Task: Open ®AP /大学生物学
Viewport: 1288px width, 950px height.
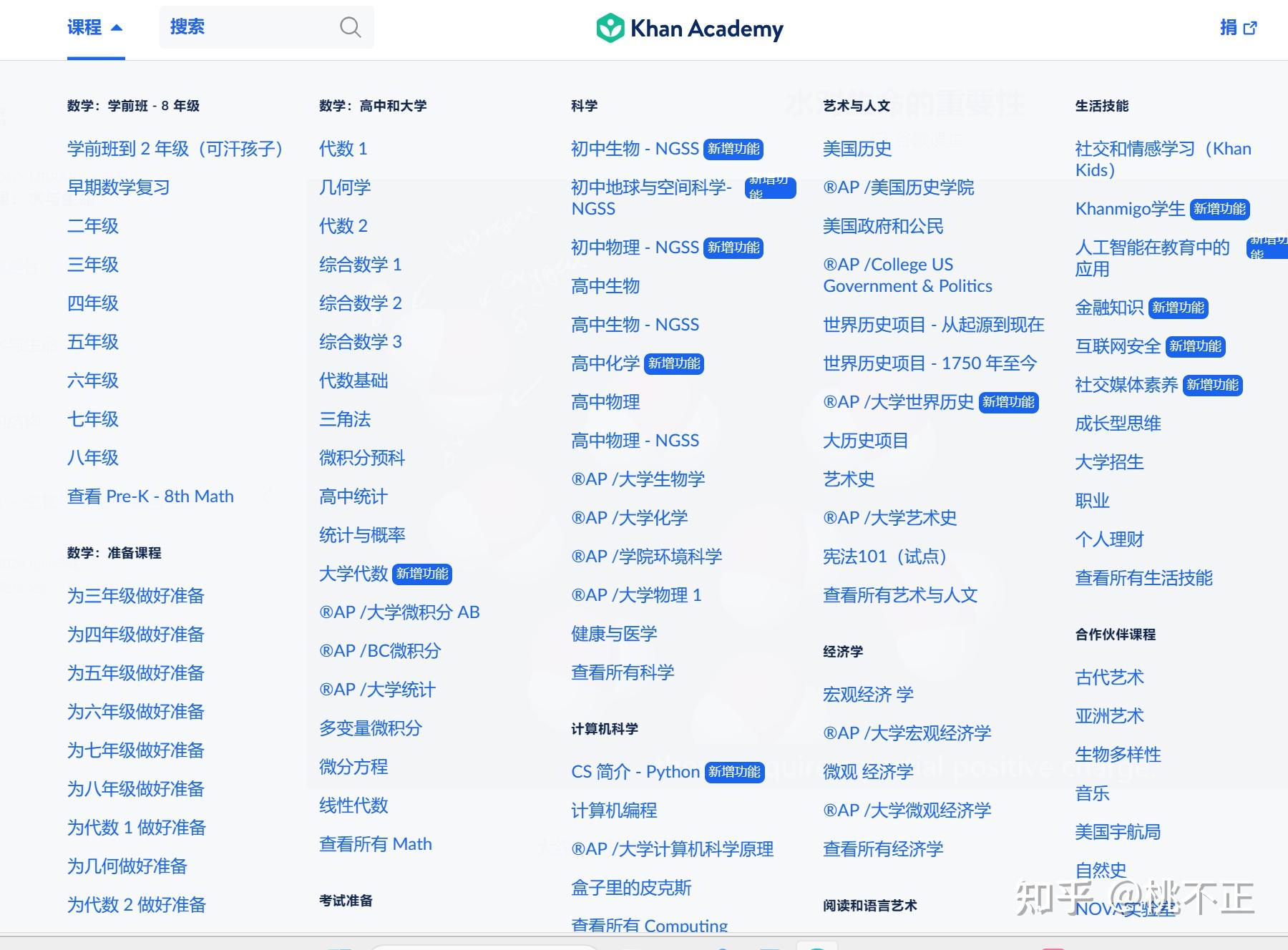Action: click(x=638, y=479)
